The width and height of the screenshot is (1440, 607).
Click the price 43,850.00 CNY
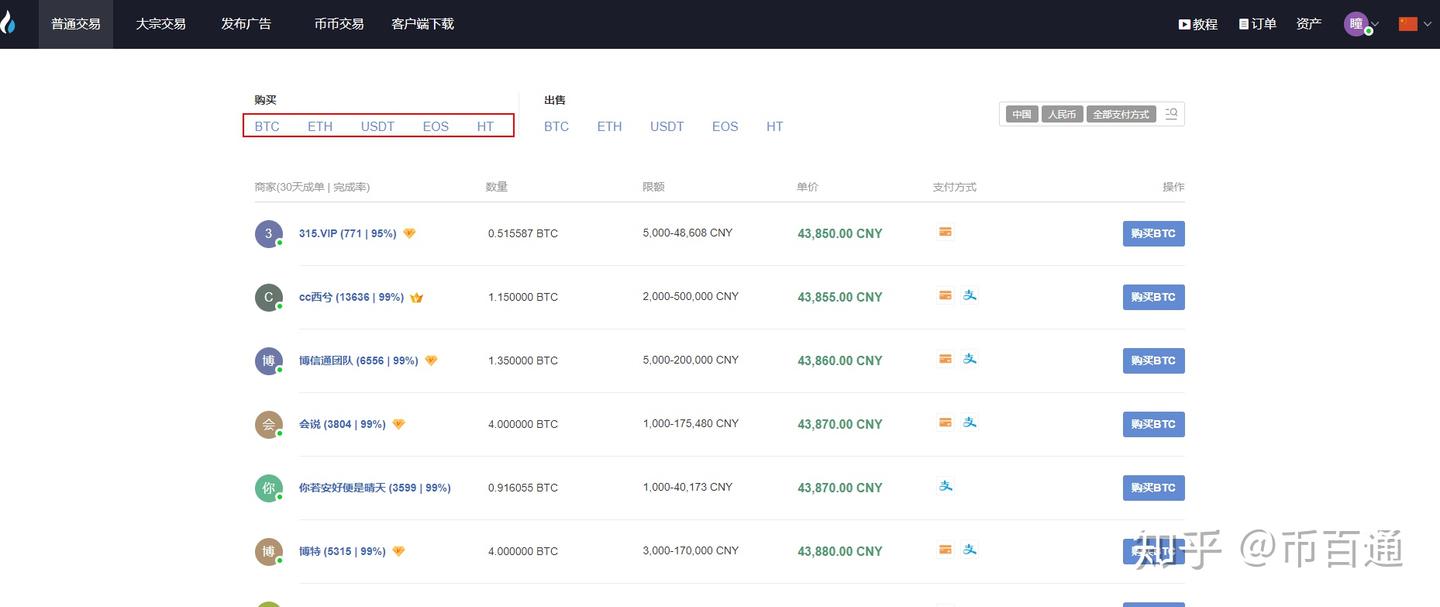pyautogui.click(x=840, y=234)
